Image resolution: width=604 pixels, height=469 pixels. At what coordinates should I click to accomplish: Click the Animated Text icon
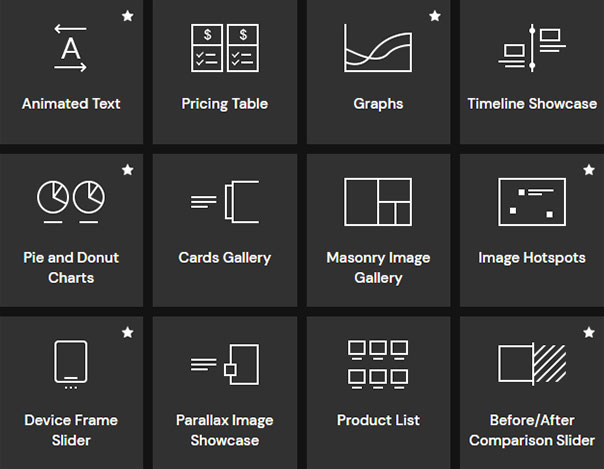coord(71,47)
